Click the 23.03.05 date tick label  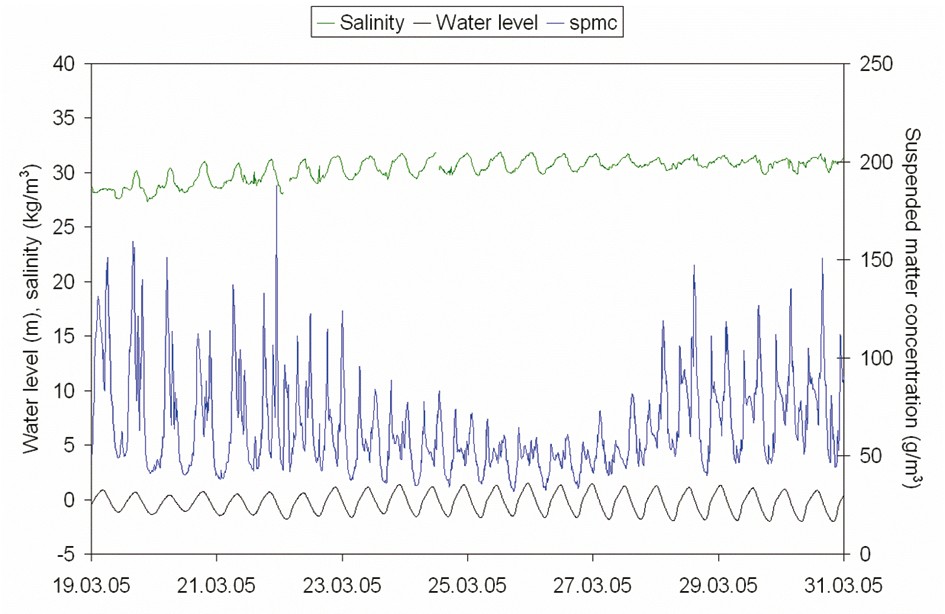[342, 580]
